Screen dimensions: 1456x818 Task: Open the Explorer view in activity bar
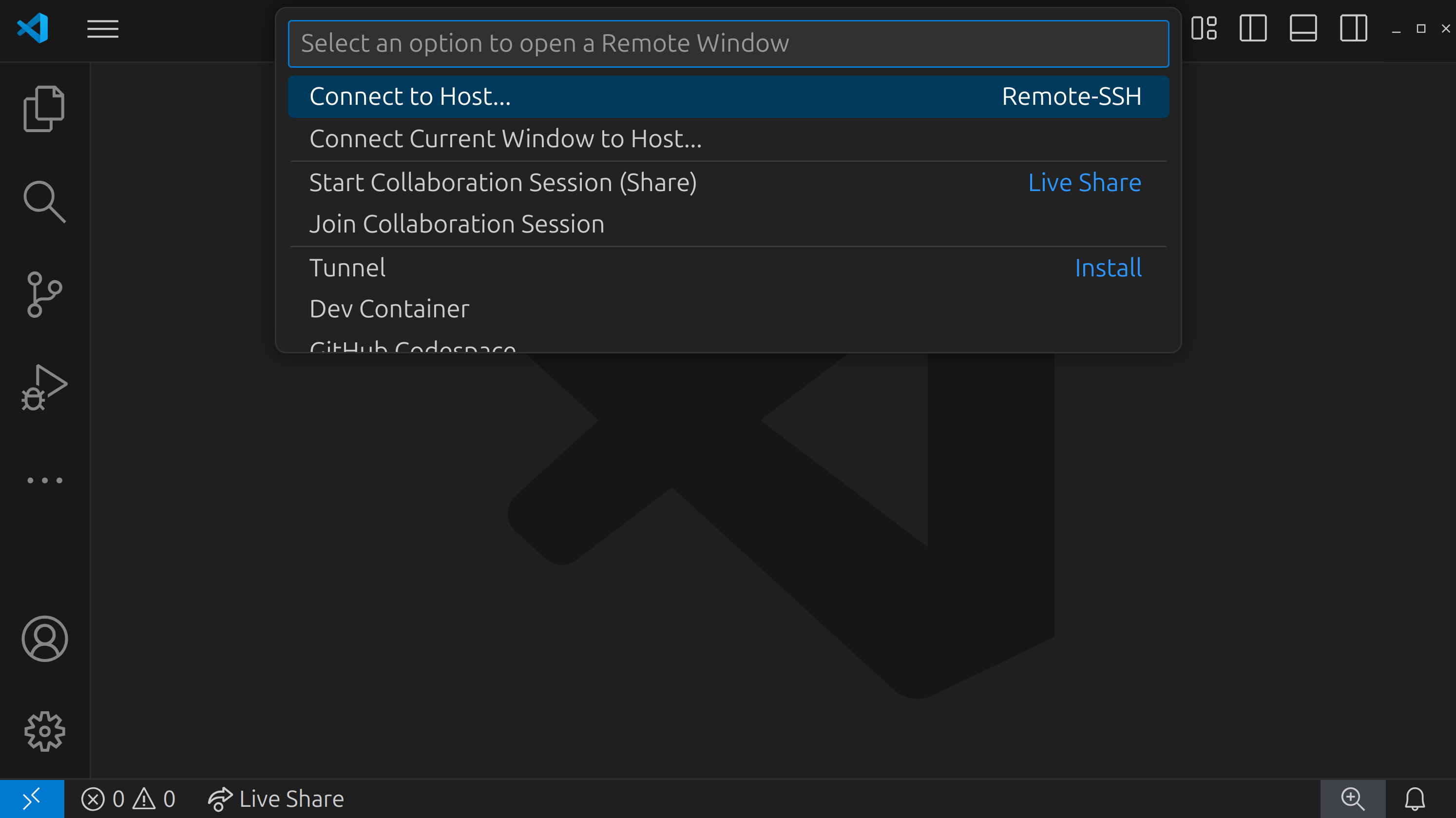(x=44, y=109)
